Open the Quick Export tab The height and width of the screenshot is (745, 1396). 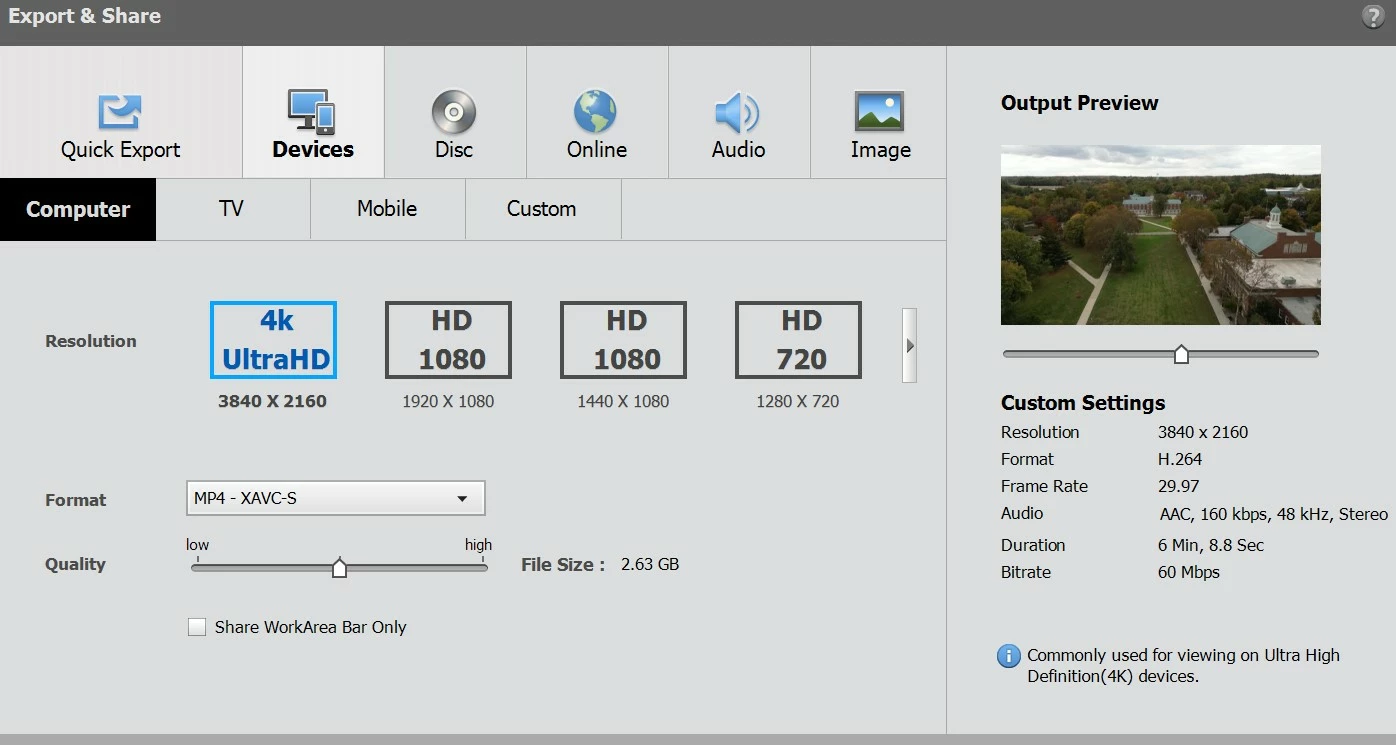121,112
